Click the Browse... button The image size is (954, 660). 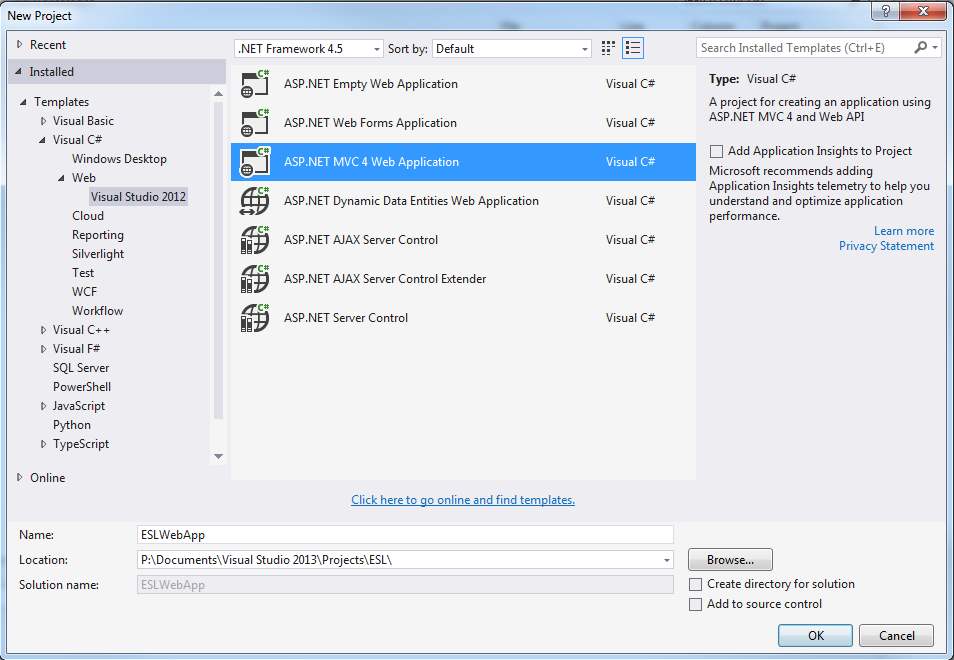[730, 560]
